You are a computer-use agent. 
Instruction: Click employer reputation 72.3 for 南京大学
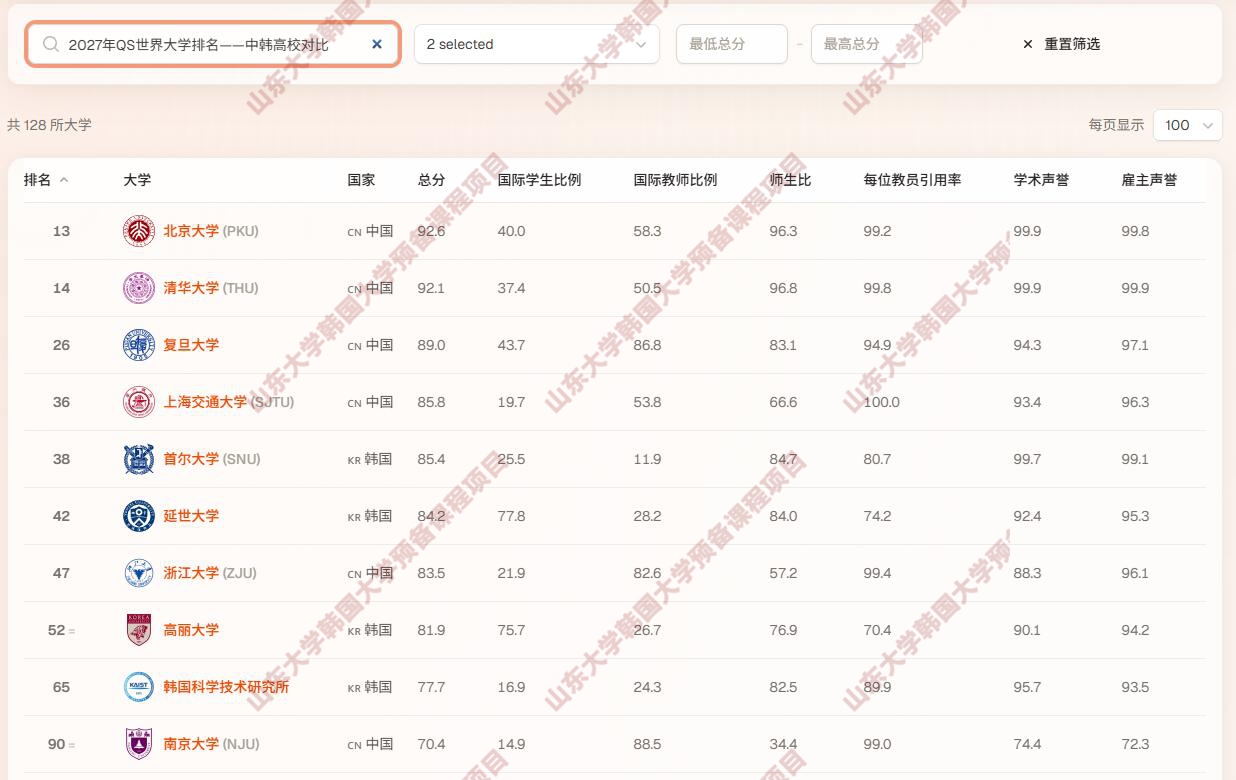[1135, 744]
